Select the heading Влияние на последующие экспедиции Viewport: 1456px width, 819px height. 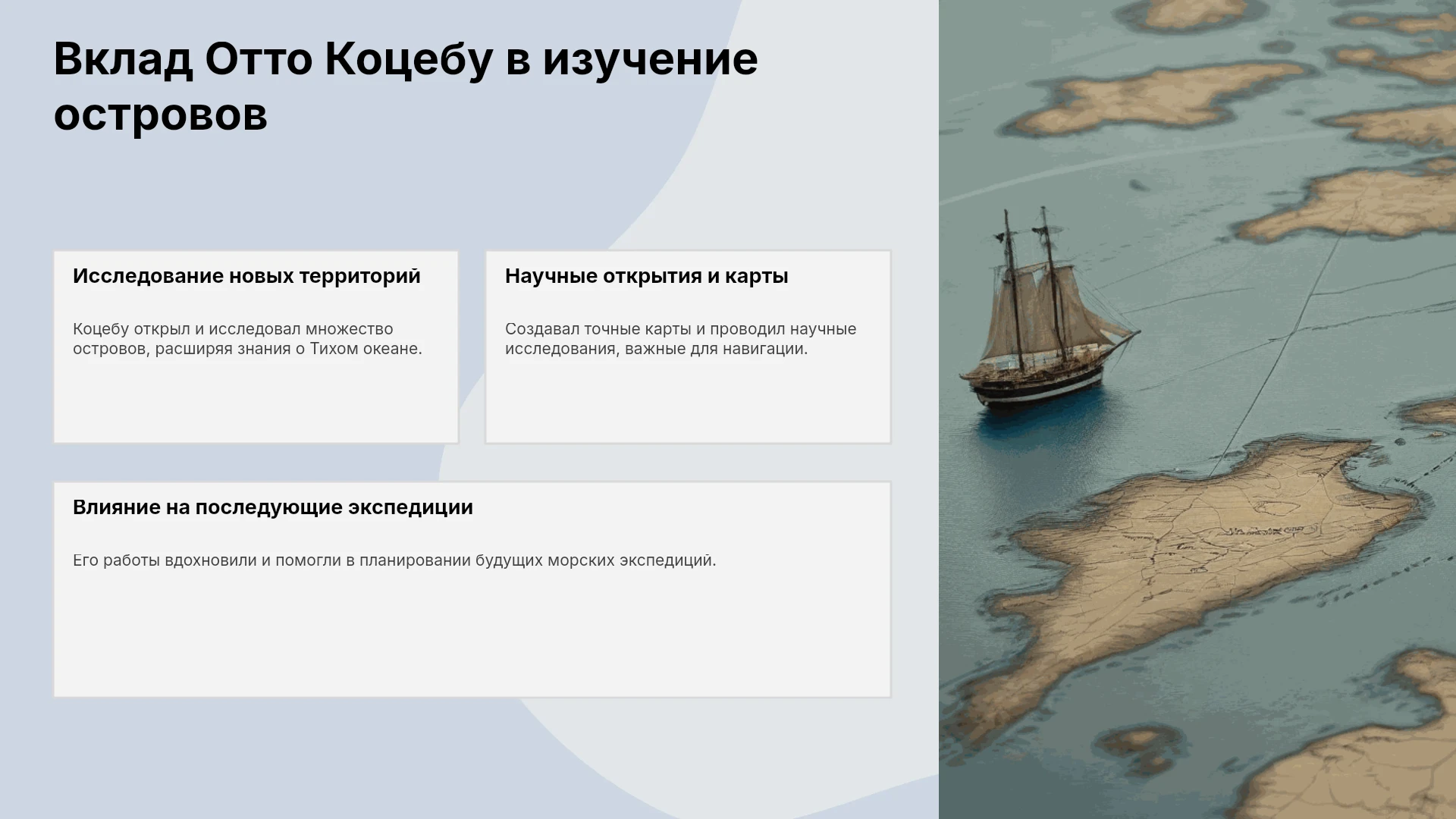[x=273, y=507]
